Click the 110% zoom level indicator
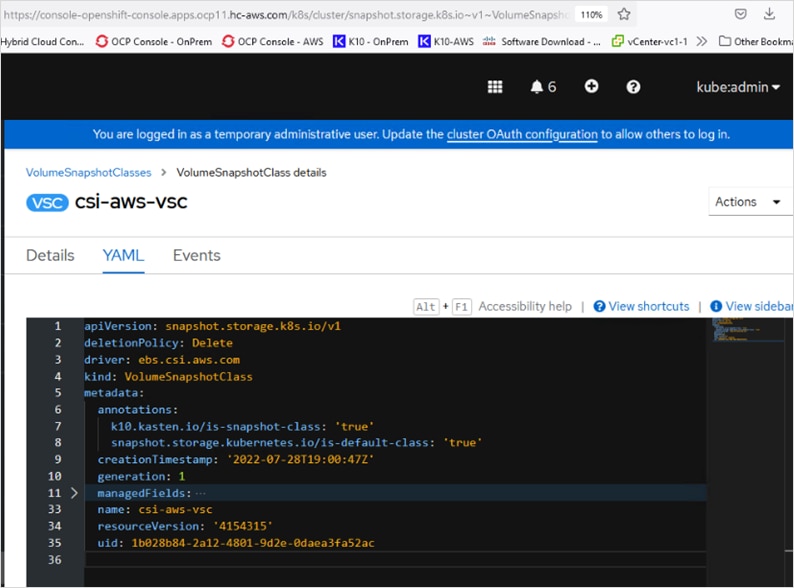794x588 pixels. click(x=591, y=15)
